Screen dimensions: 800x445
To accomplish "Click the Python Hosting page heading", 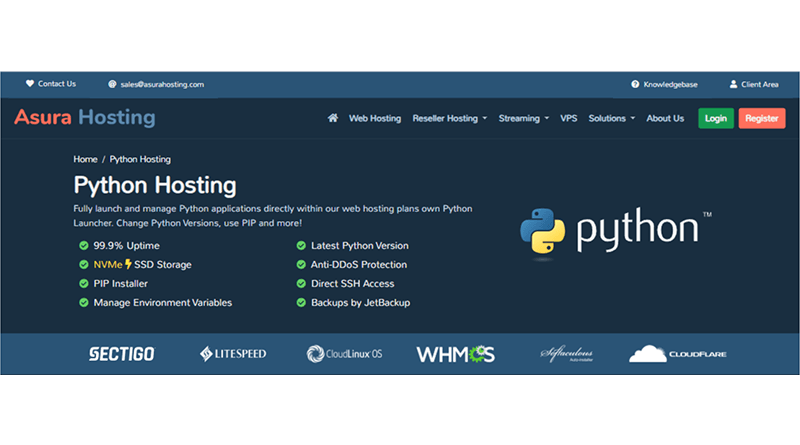I will point(155,185).
